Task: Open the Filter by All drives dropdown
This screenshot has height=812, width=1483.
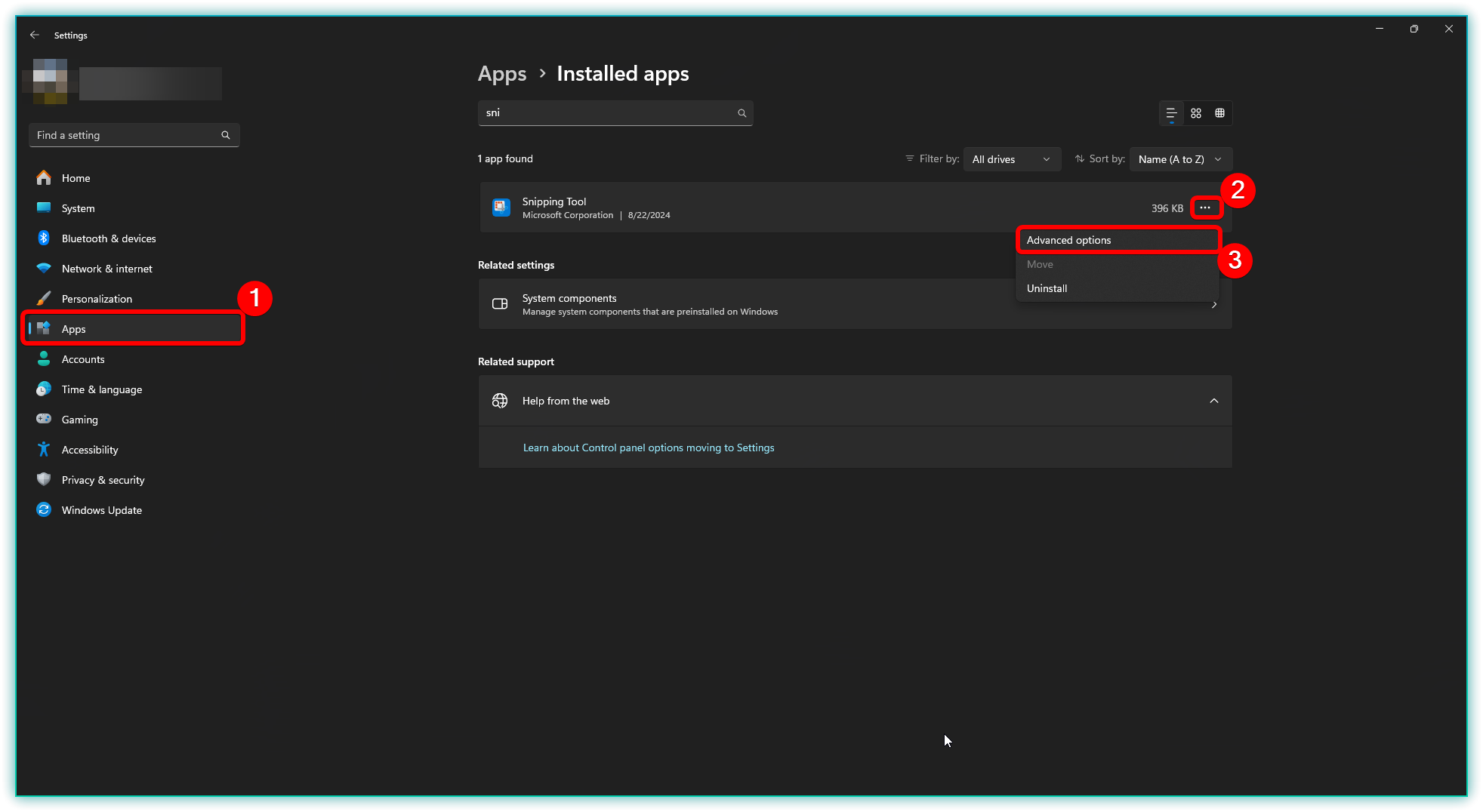Action: tap(1011, 159)
